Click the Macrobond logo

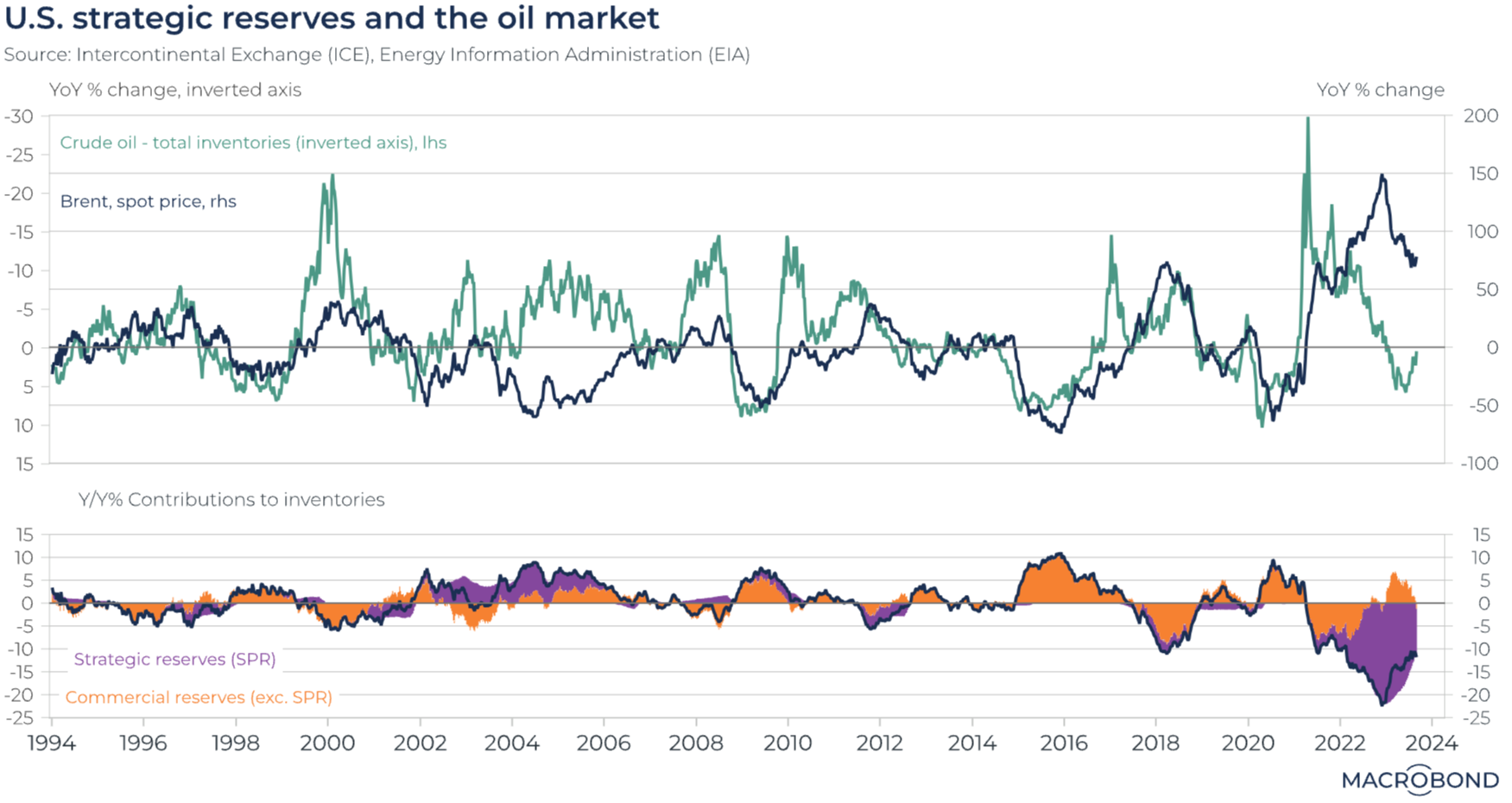pyautogui.click(x=1420, y=780)
